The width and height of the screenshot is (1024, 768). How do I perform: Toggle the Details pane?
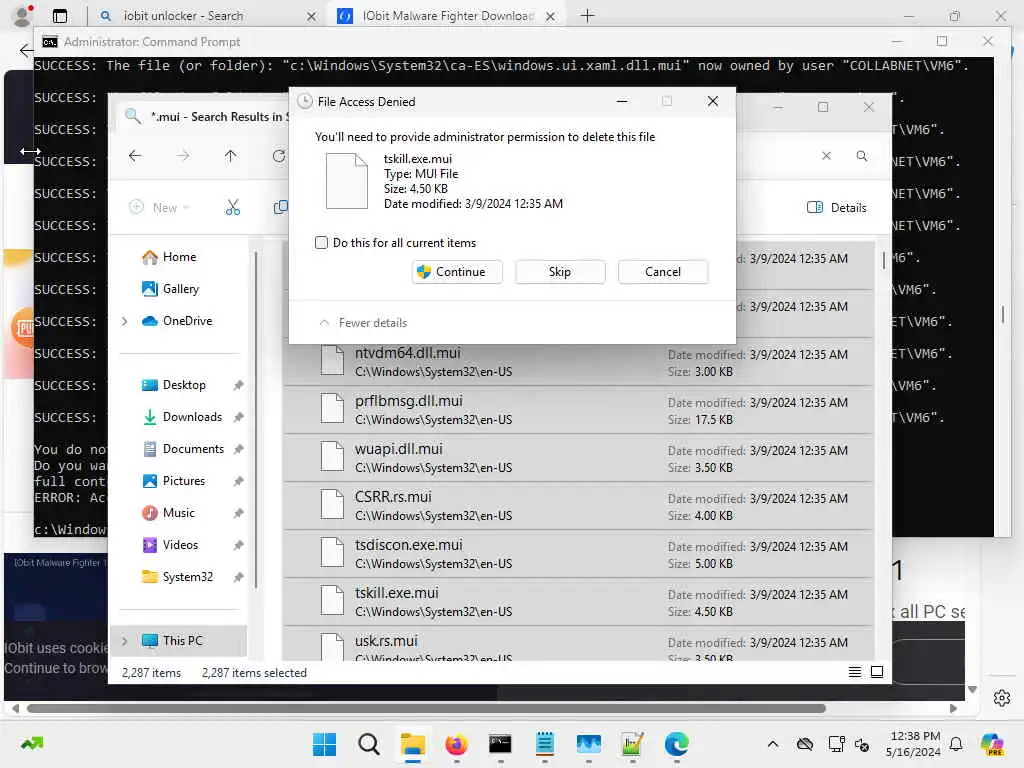[x=837, y=208]
